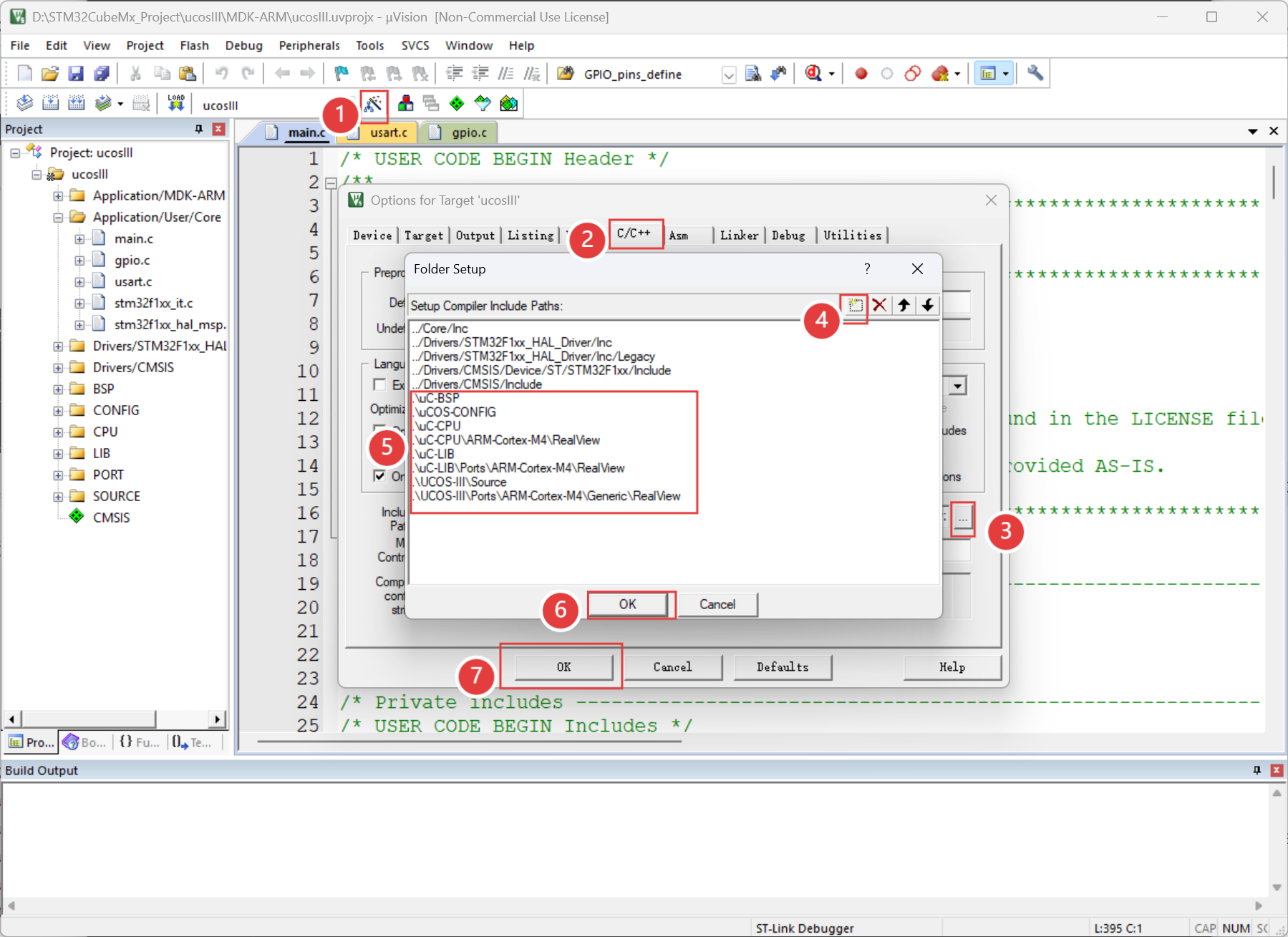The height and width of the screenshot is (937, 1288).
Task: Expand the Application/MDK-ARM group
Action: pyautogui.click(x=58, y=195)
